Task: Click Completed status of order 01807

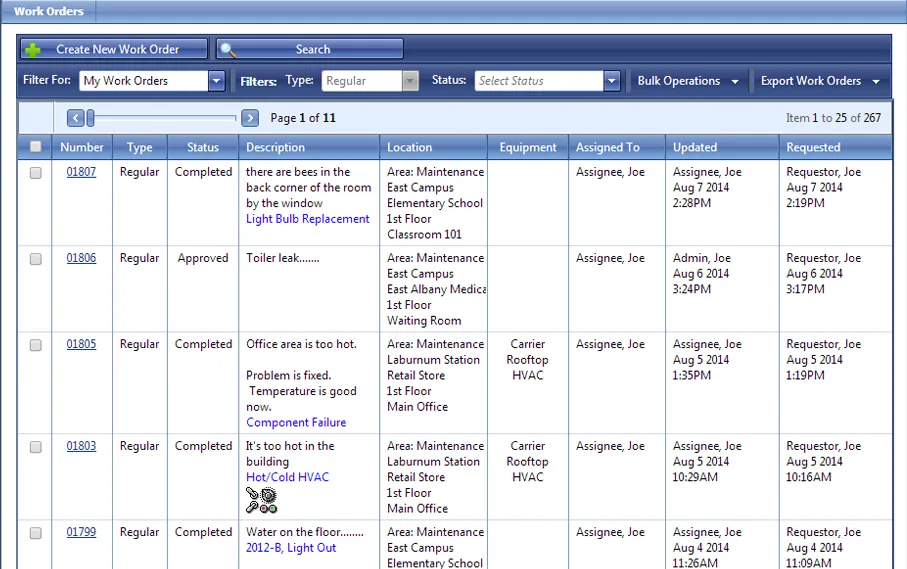Action: tap(204, 172)
